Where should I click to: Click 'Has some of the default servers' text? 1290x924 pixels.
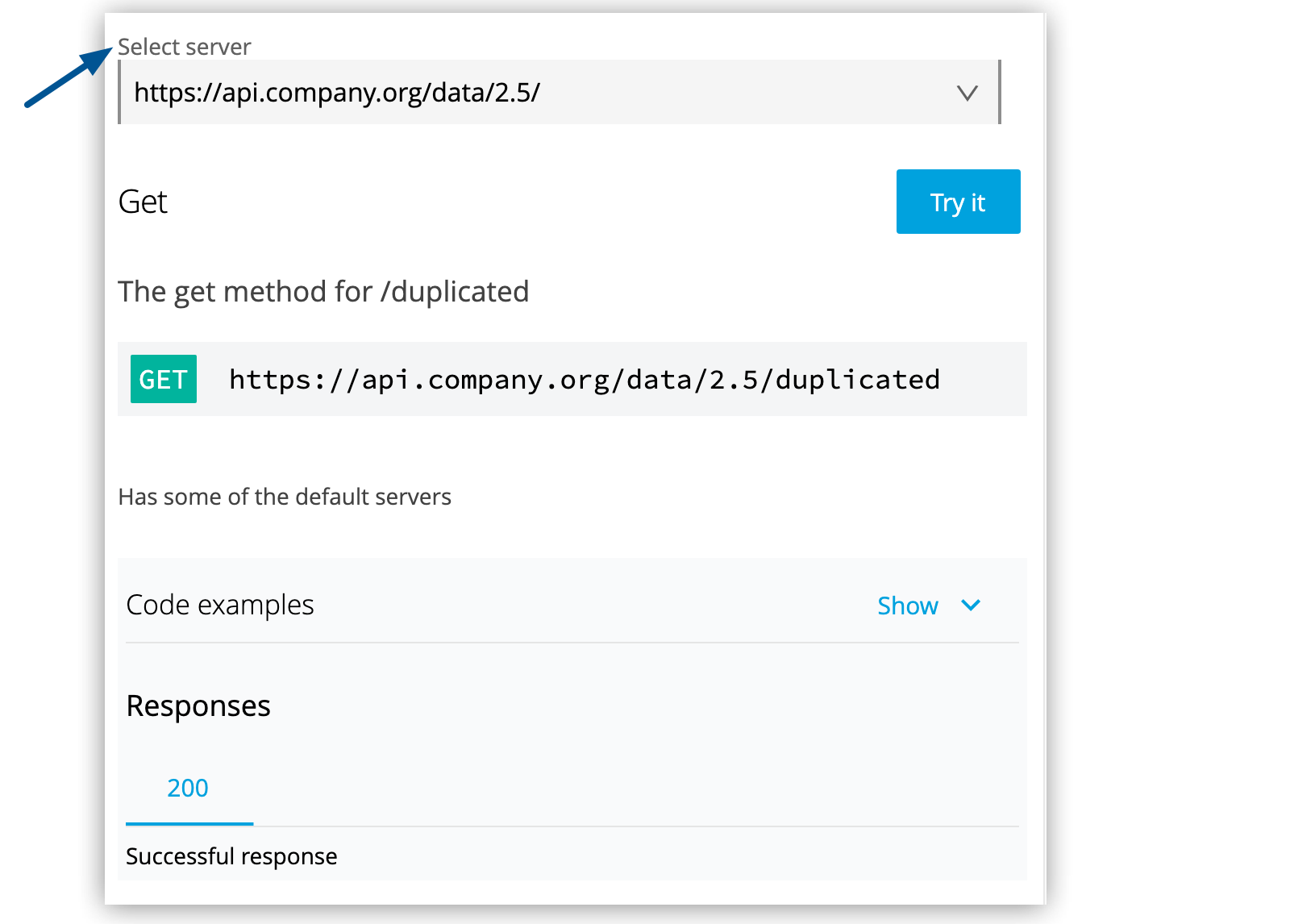pyautogui.click(x=285, y=497)
